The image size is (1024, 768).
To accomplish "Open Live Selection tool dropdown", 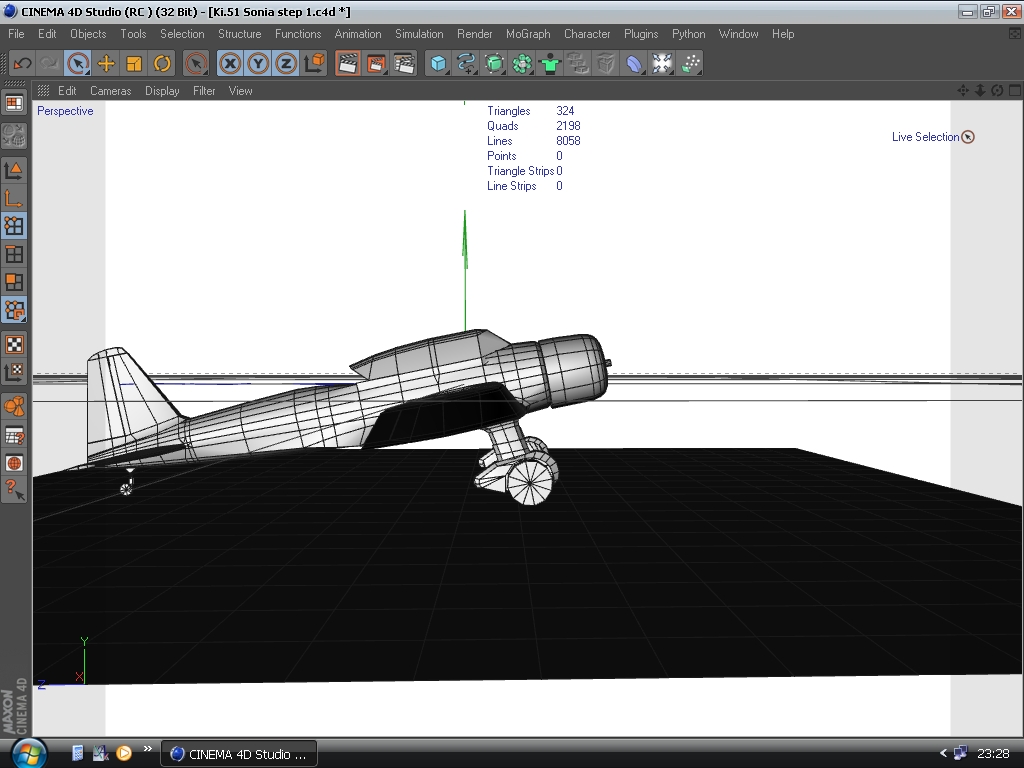I will click(x=78, y=63).
